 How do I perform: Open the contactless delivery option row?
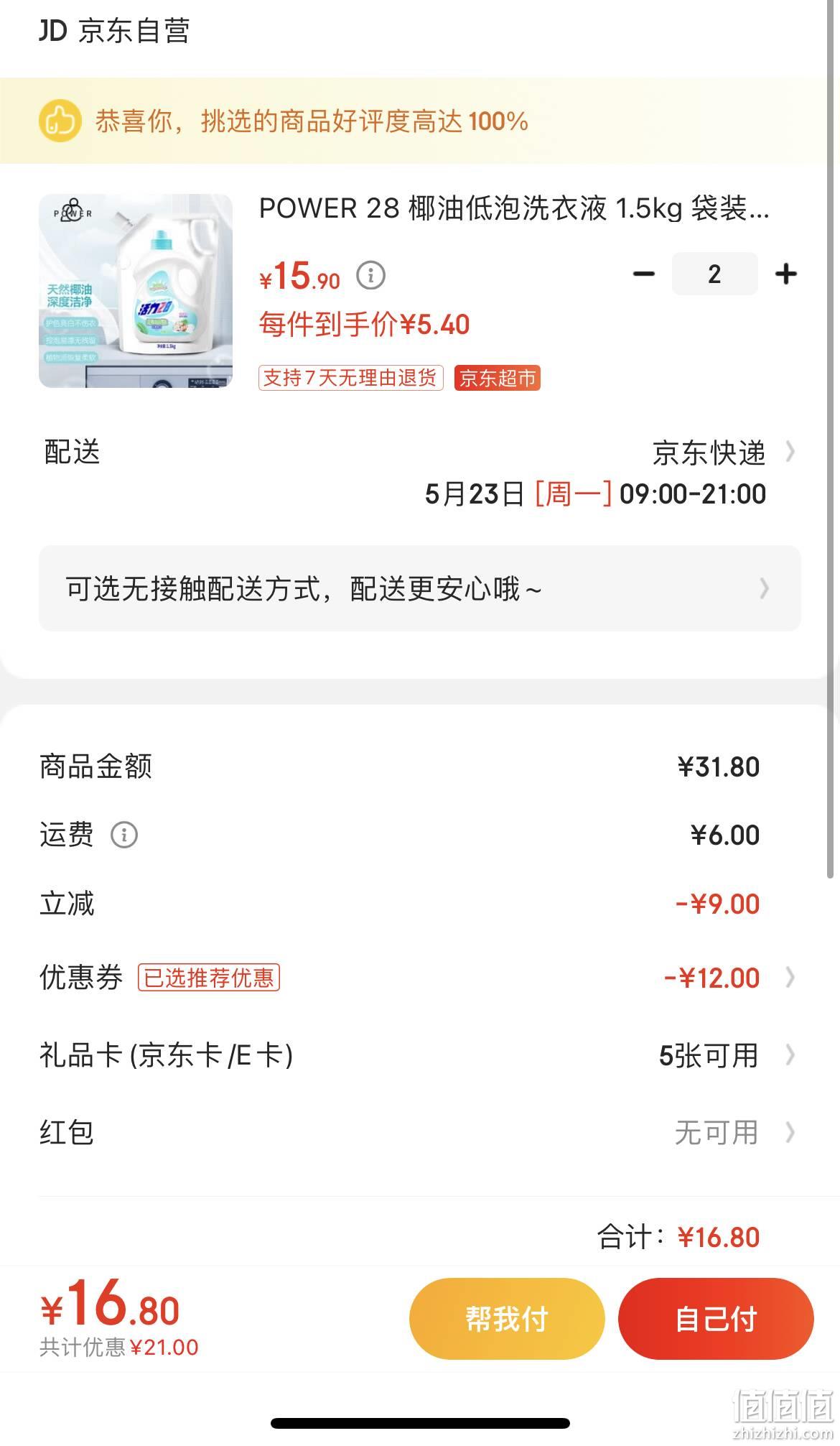(420, 588)
